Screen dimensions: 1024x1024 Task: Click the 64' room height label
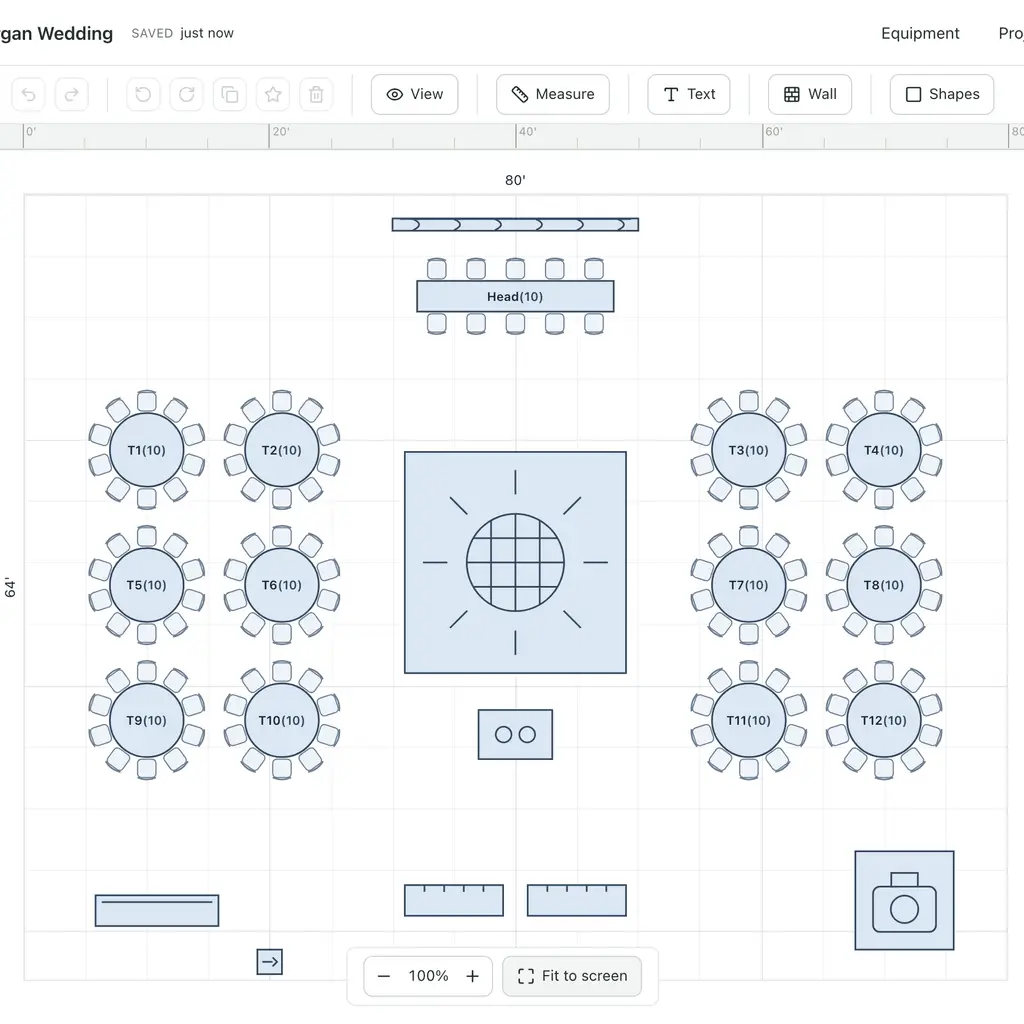10,587
